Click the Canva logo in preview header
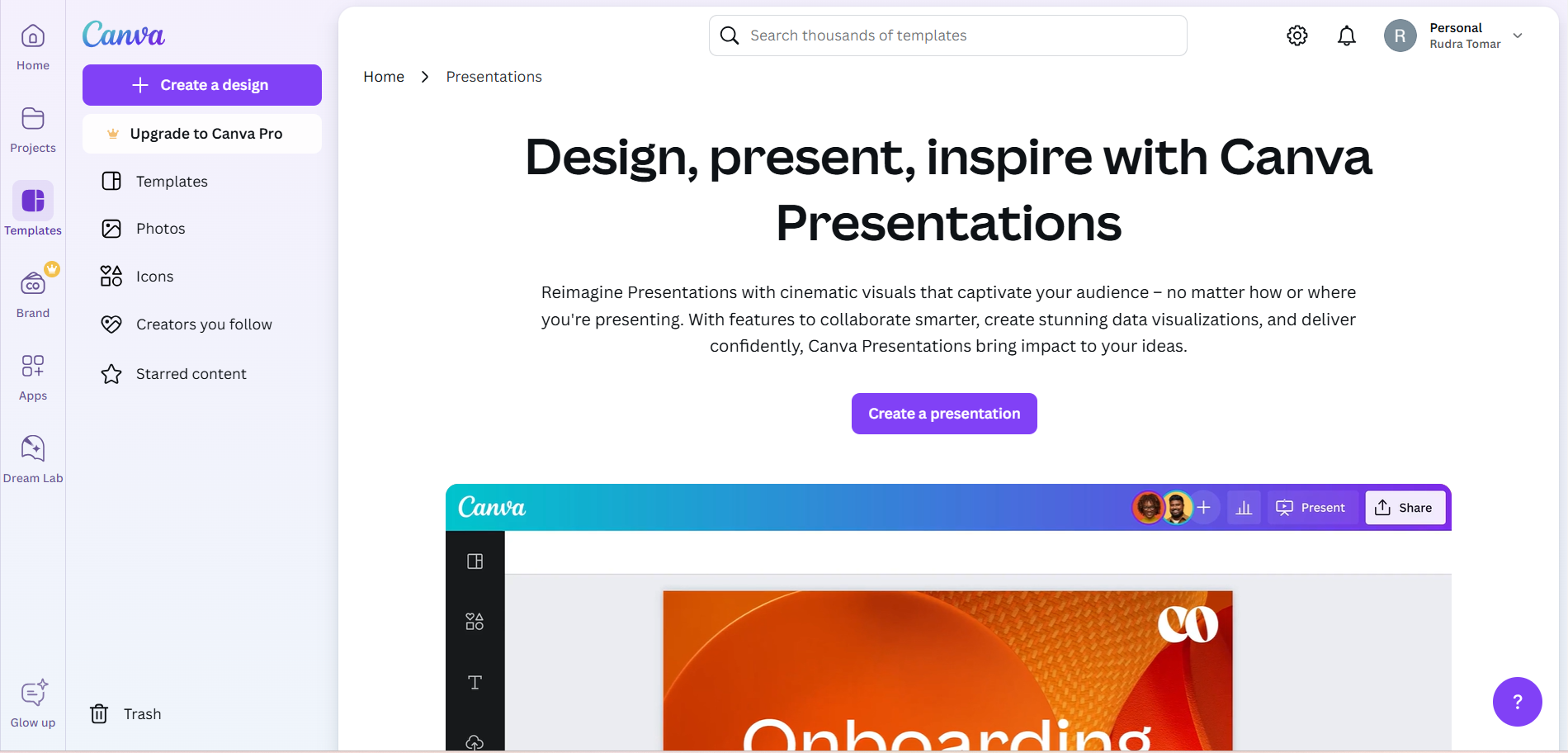Image resolution: width=1568 pixels, height=753 pixels. (x=492, y=507)
